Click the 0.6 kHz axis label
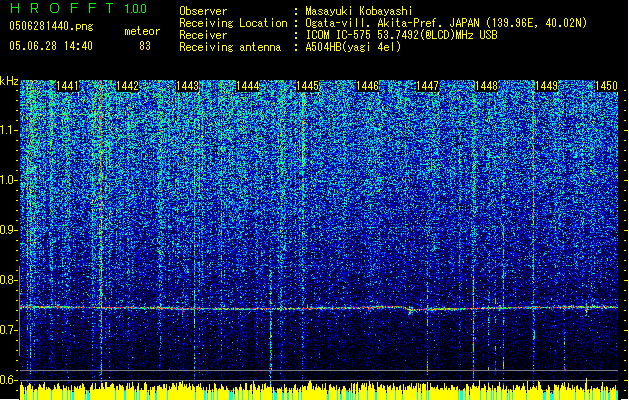 (8, 380)
